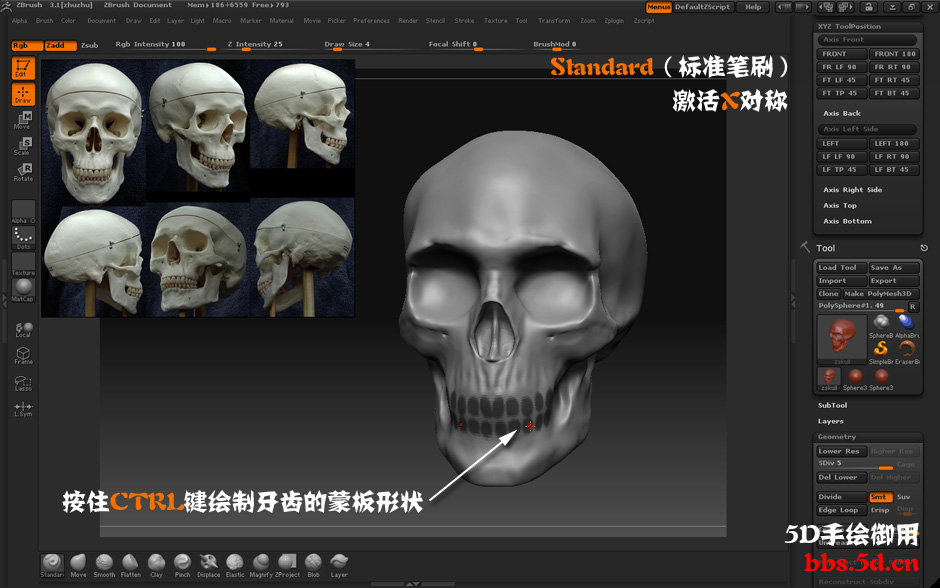940x588 pixels.
Task: Click Make PolyMesh3D button
Action: [881, 294]
